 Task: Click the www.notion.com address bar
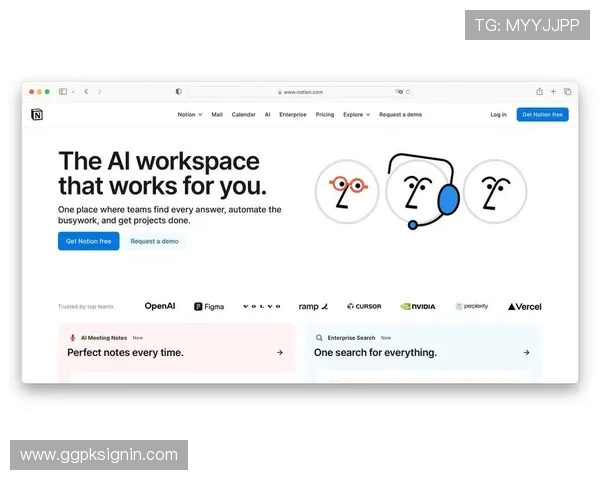[300, 91]
